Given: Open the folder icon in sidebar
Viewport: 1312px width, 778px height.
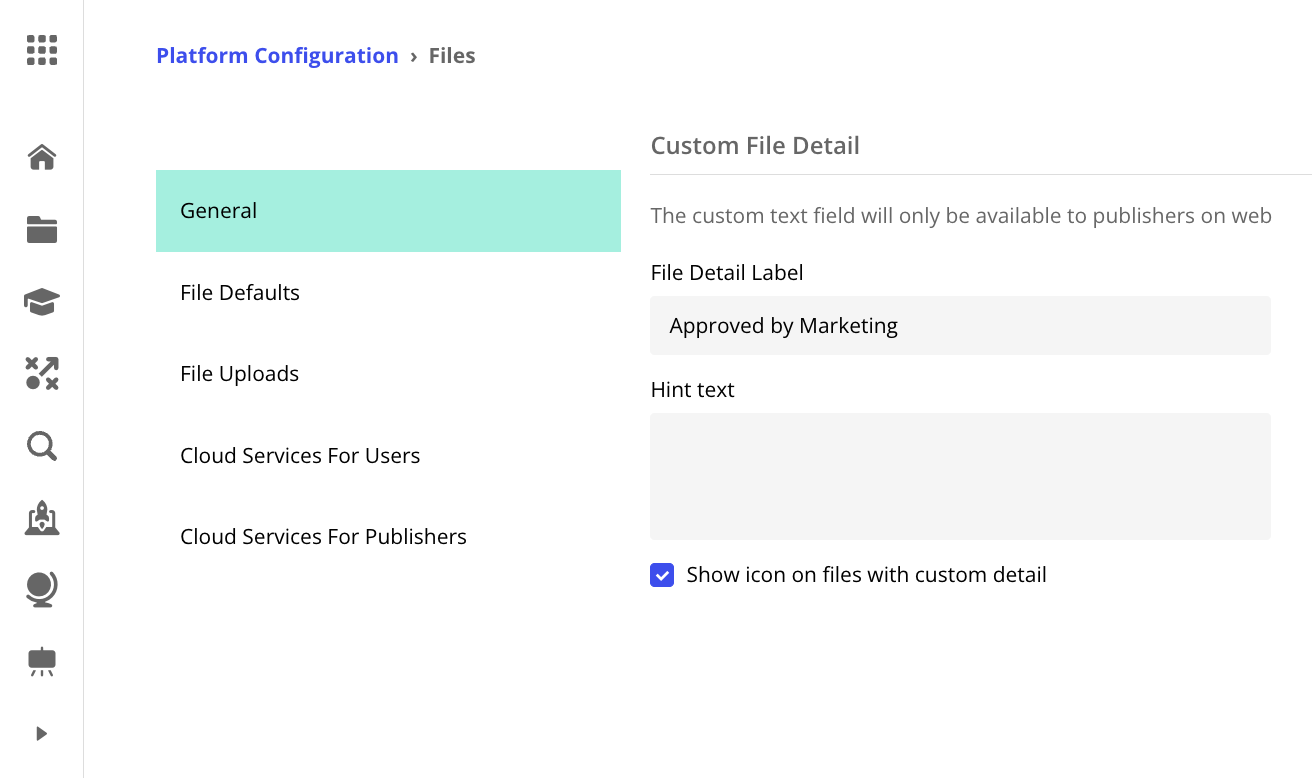Looking at the screenshot, I should (42, 230).
